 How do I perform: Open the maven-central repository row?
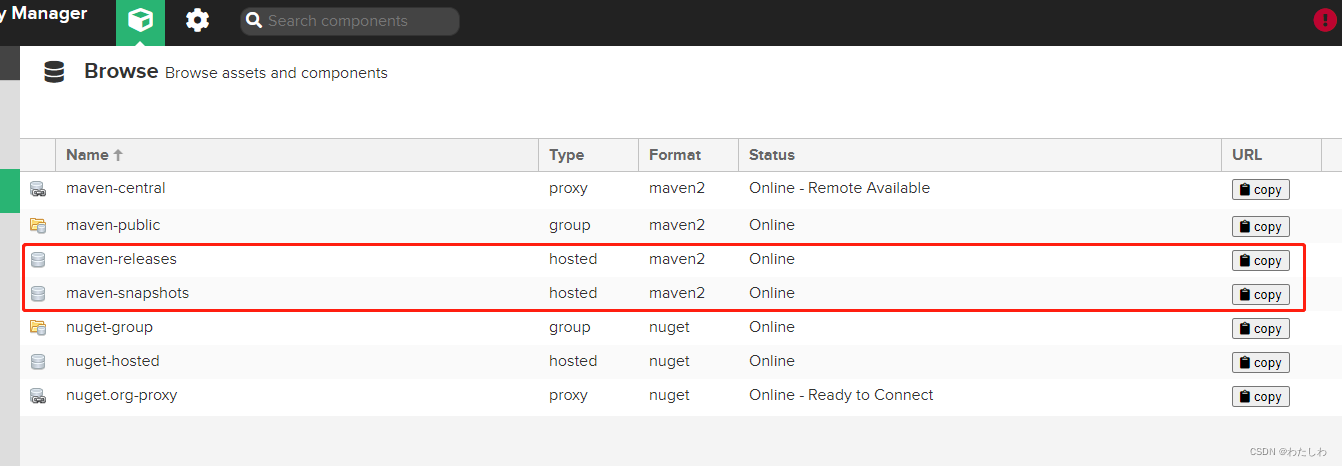(681, 189)
